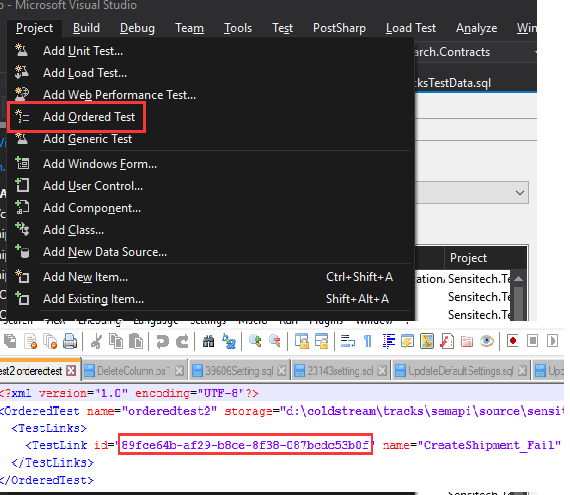Choose Add Component... entry
The image size is (570, 495).
click(211, 208)
